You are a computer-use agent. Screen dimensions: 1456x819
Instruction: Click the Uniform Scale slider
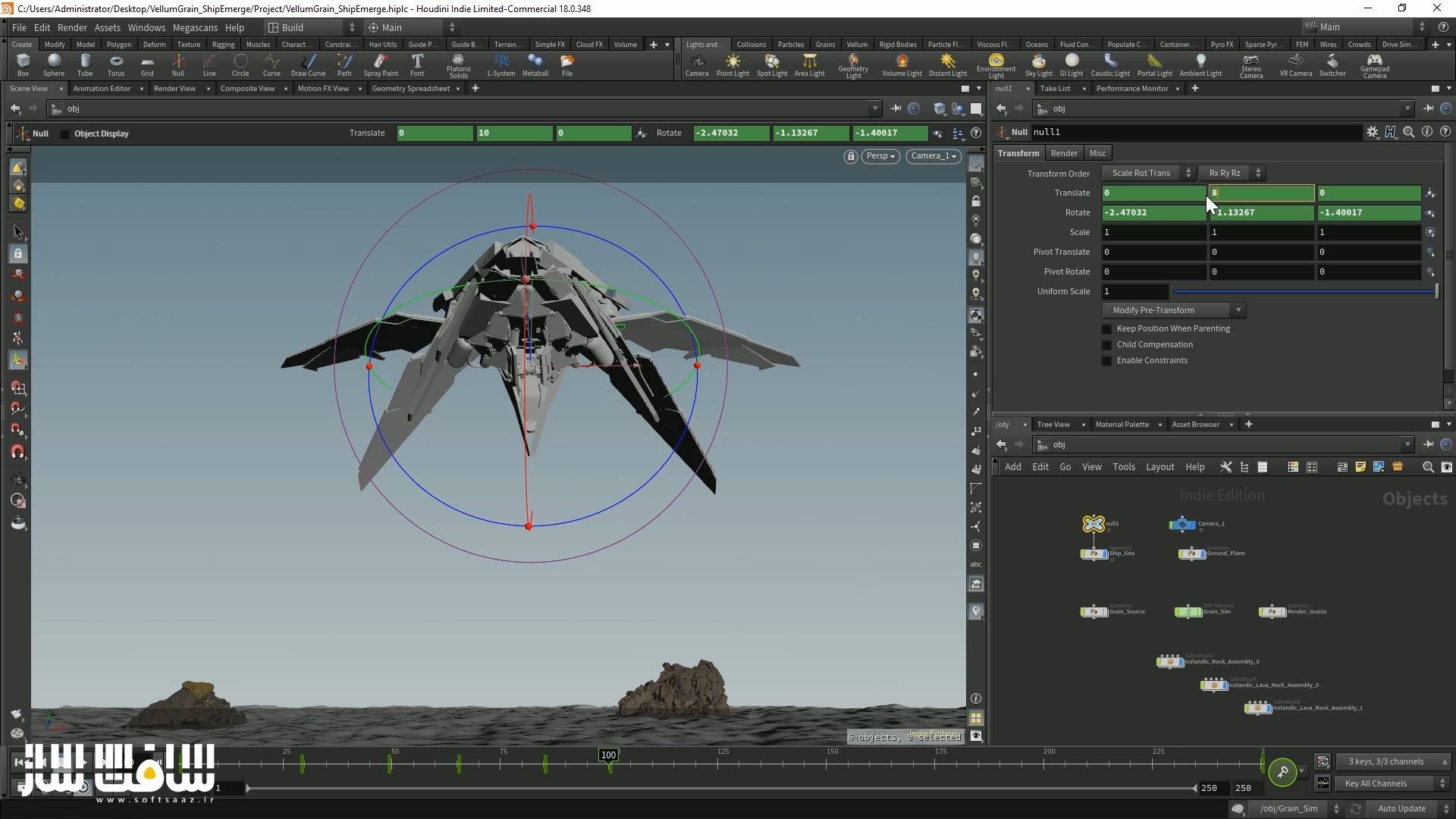tap(1304, 292)
